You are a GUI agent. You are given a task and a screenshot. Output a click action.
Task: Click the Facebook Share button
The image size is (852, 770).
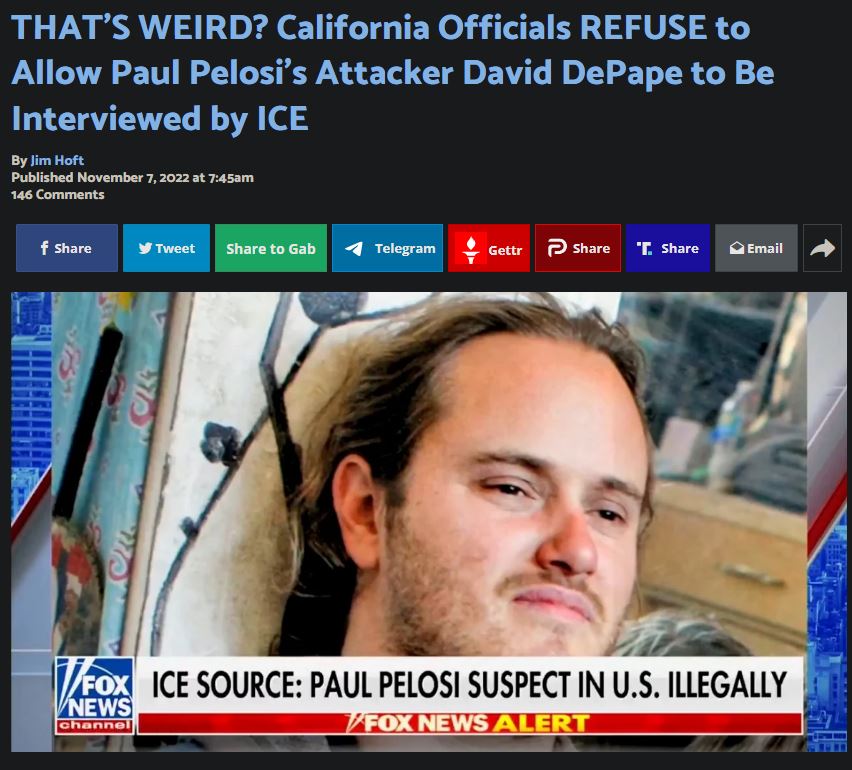click(x=67, y=248)
